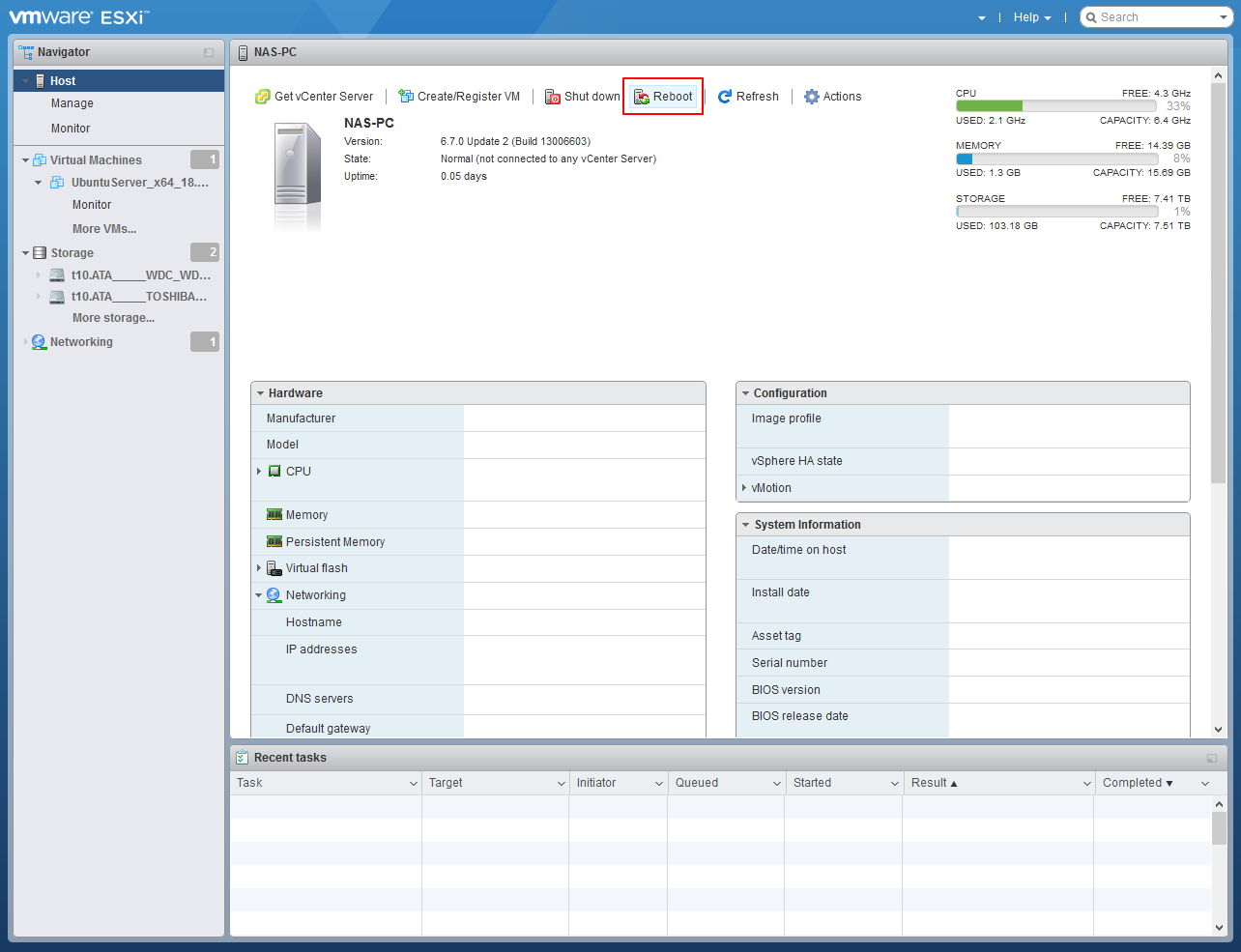The height and width of the screenshot is (952, 1241).
Task: Open the Completed column dropdown
Action: (1204, 784)
